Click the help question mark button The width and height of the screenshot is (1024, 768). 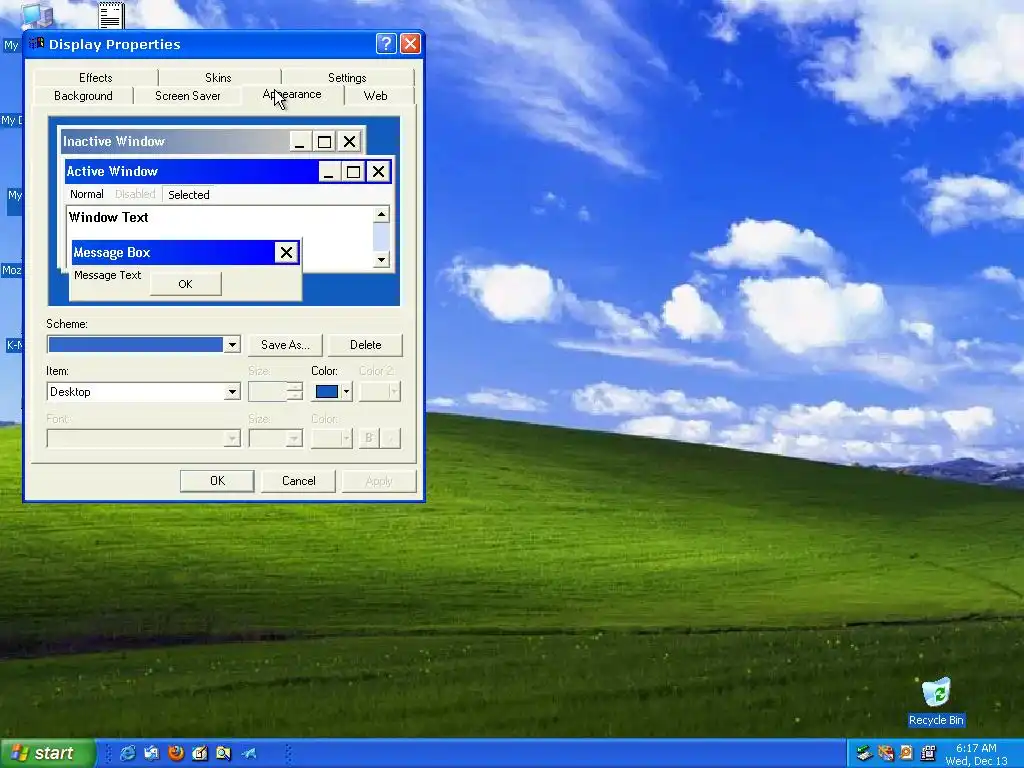click(x=386, y=44)
